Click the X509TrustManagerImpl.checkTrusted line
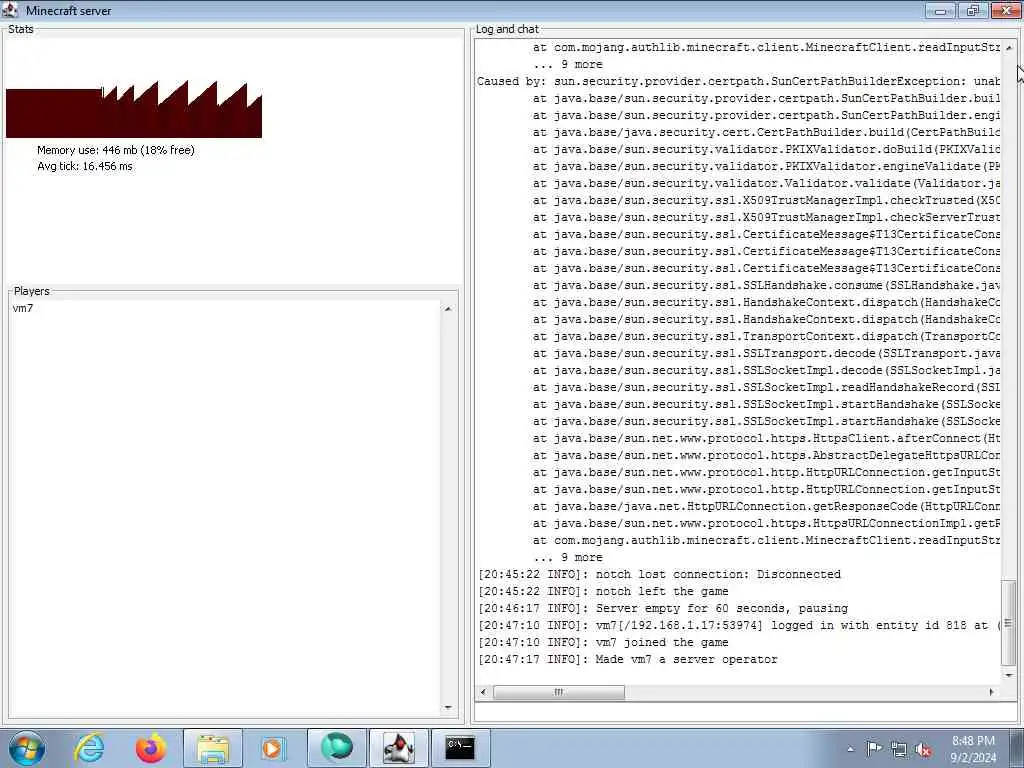 coord(766,200)
